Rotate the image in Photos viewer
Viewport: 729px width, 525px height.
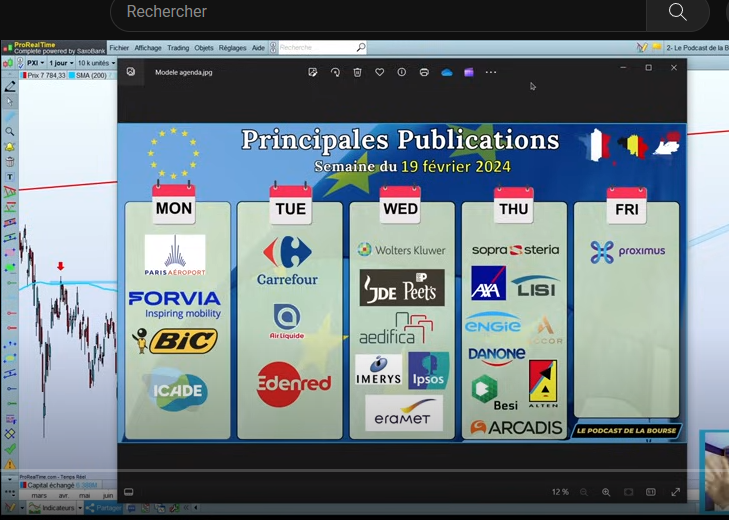(x=335, y=72)
